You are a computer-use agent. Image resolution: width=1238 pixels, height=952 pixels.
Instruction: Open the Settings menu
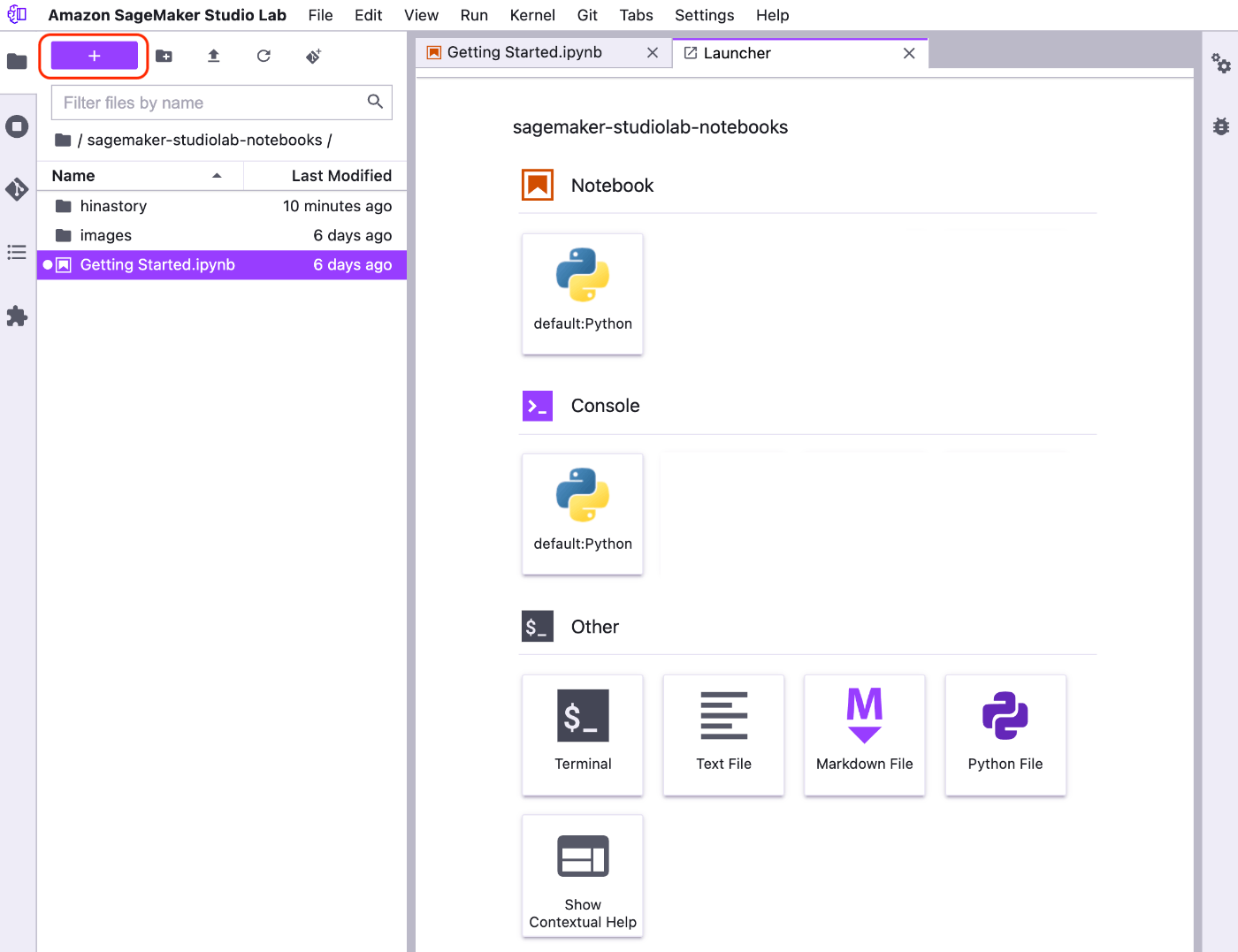point(704,15)
